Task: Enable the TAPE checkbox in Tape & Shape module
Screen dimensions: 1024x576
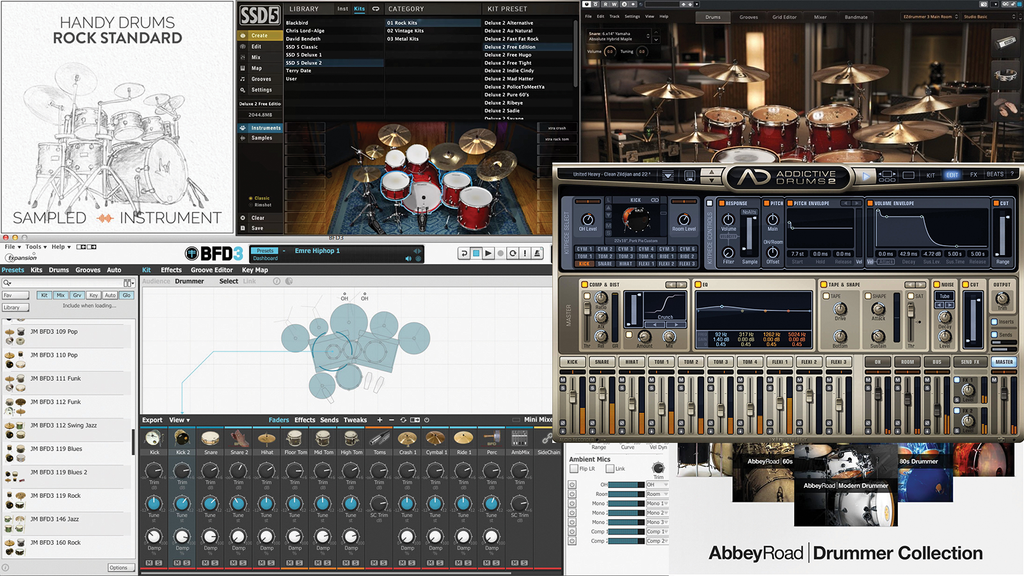Action: click(826, 295)
